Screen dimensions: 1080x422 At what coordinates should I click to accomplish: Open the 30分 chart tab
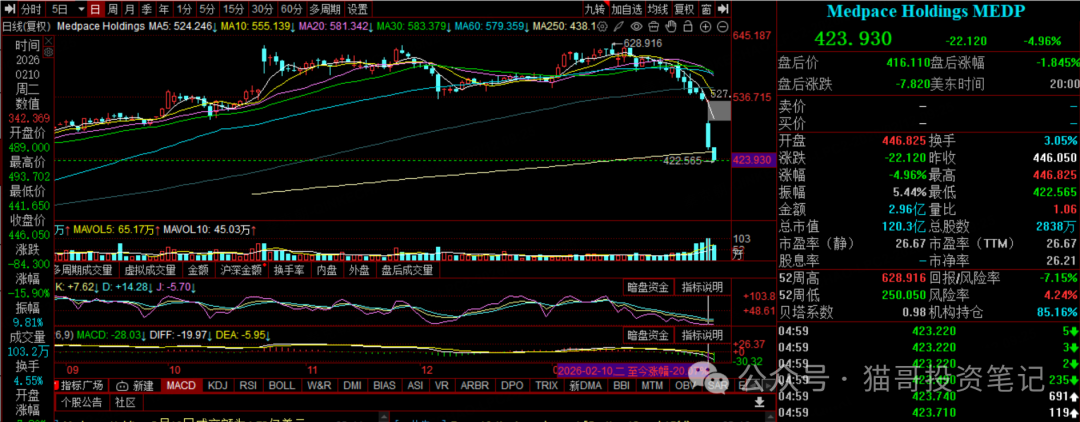[x=262, y=9]
